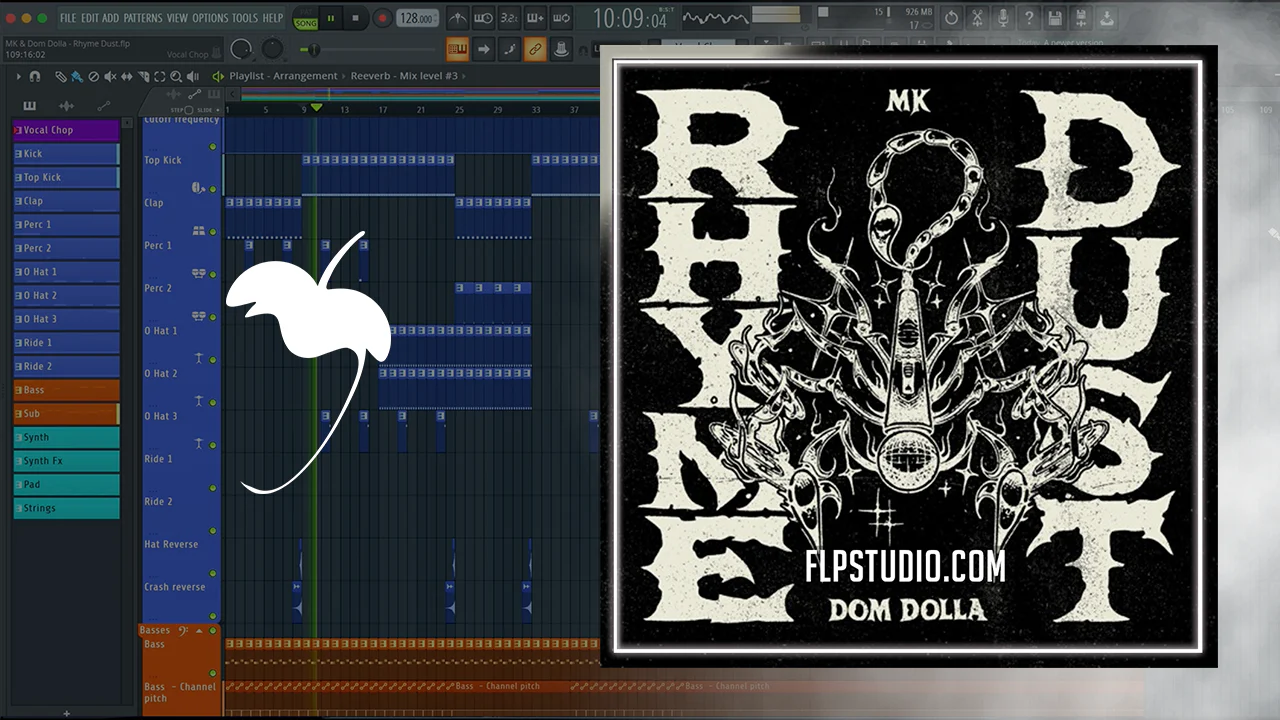Show pattern clips in picker
1280x720 pixels.
(x=29, y=105)
